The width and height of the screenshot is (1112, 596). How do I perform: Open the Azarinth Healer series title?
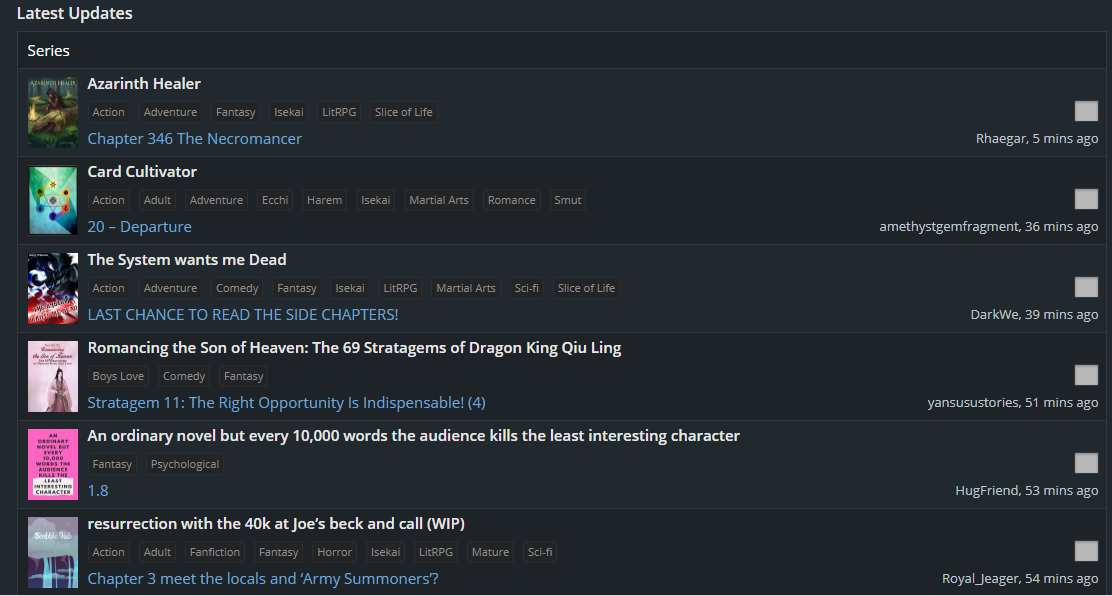144,84
